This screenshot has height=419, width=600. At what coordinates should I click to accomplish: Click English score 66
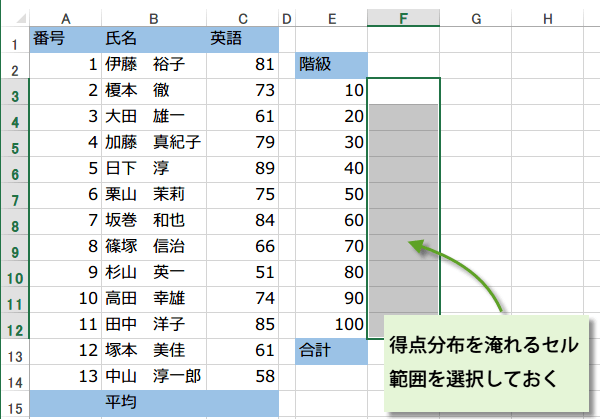tap(243, 248)
